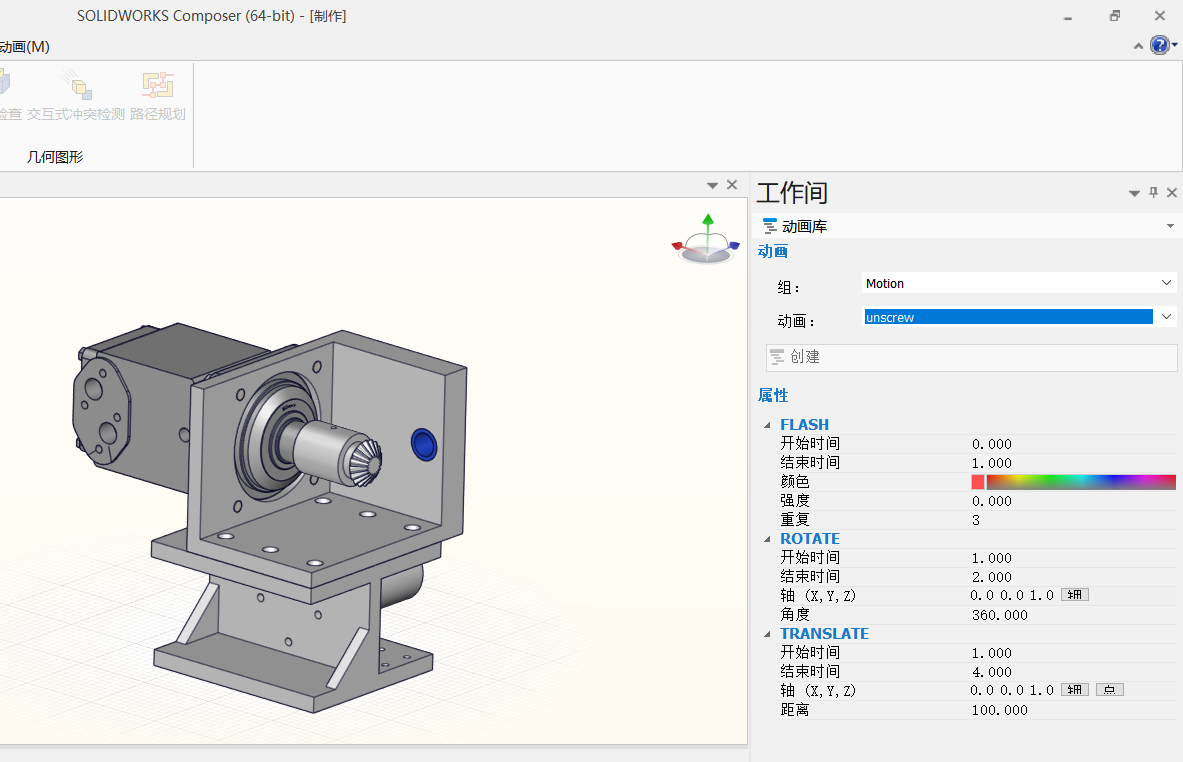
Task: Click the ribbon collapse chevron near the help icon
Action: 1138,46
